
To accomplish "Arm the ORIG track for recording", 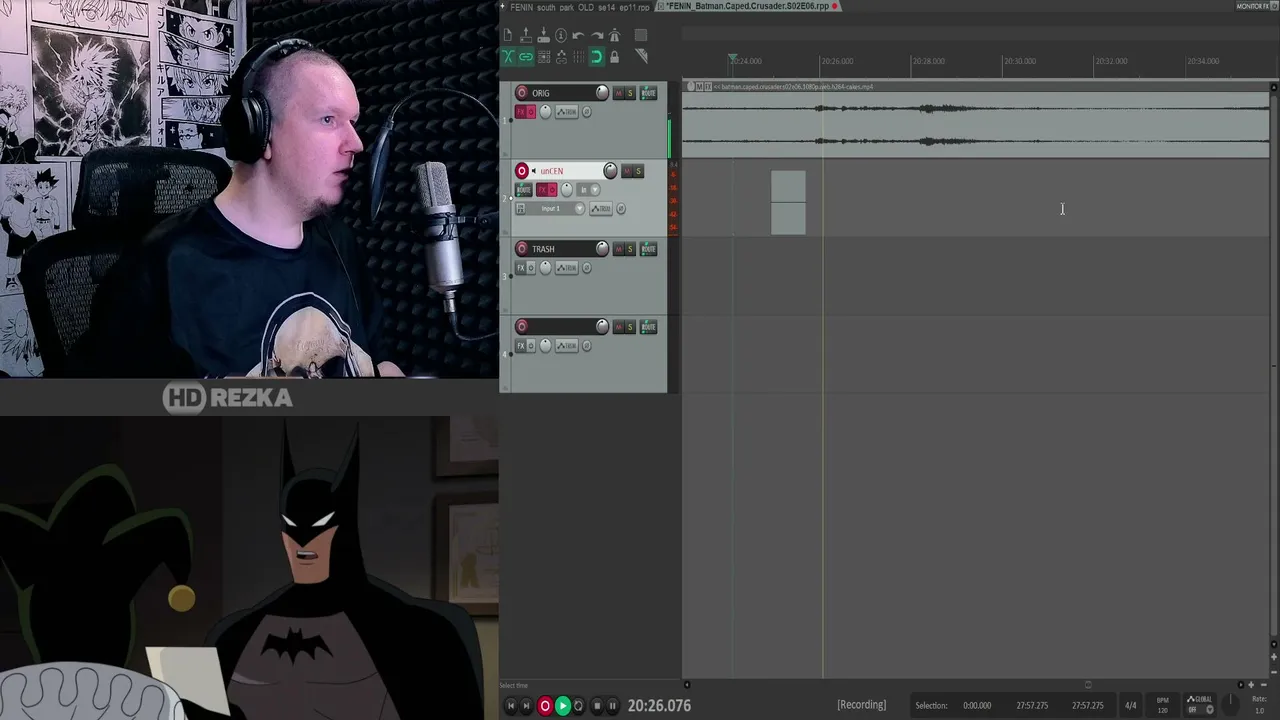I will click(x=522, y=93).
